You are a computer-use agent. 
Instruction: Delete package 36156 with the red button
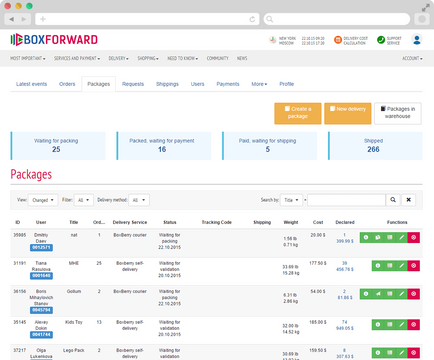coord(414,294)
